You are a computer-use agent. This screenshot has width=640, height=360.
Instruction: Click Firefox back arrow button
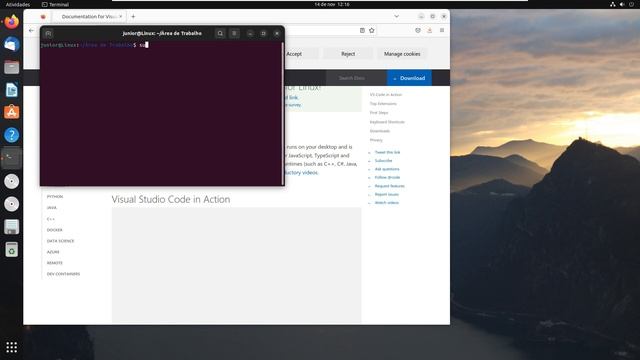31,31
